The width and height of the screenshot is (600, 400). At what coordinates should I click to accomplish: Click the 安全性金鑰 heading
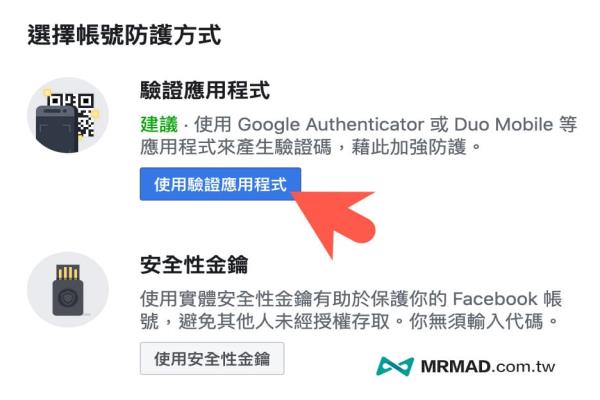tap(194, 264)
